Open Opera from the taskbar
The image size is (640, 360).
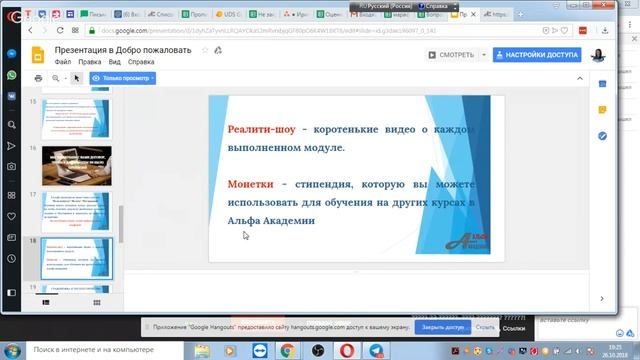coord(347,351)
